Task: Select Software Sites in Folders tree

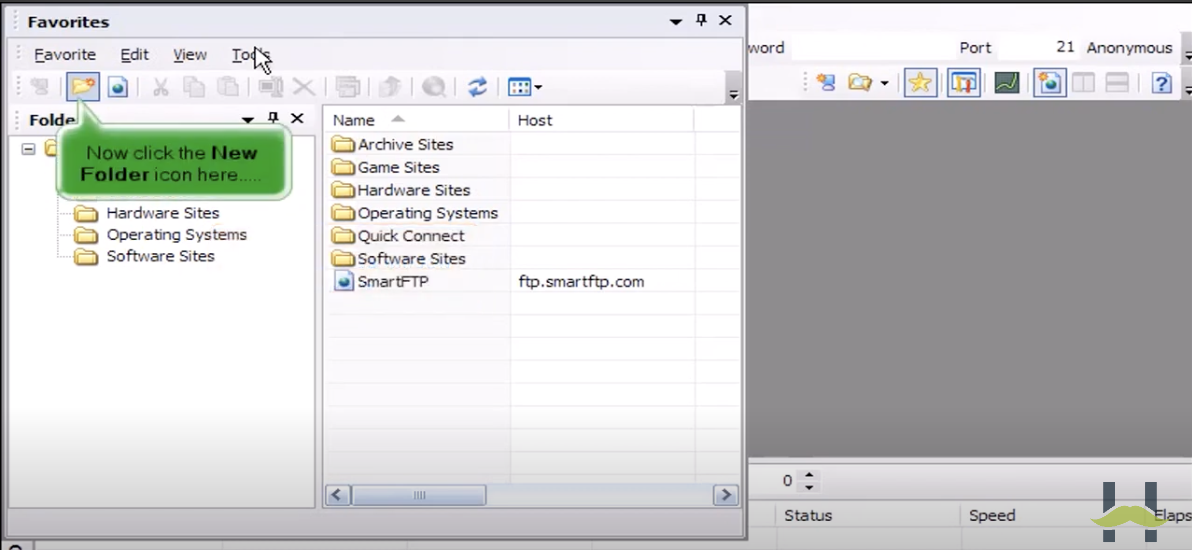Action: (160, 256)
